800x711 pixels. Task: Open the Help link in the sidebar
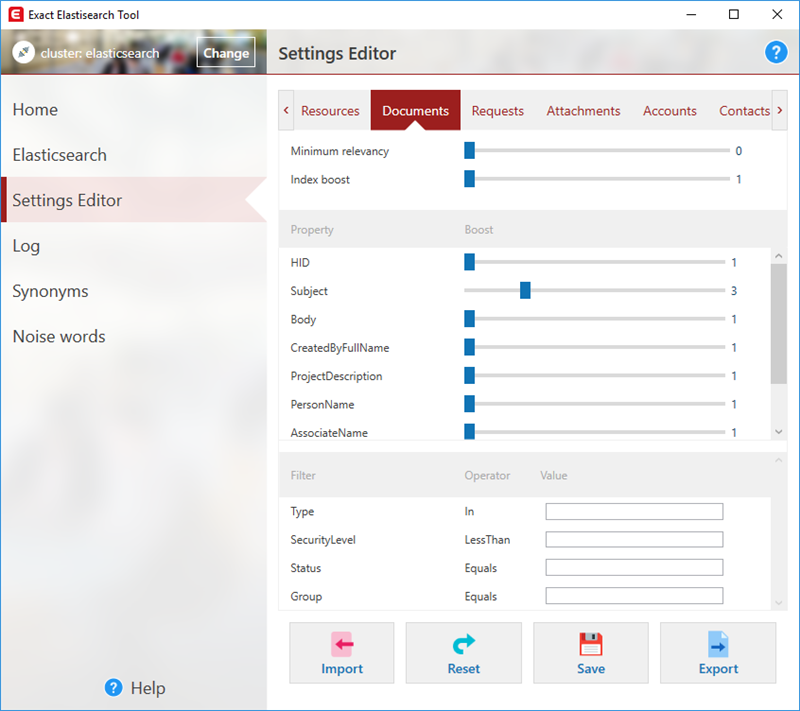pyautogui.click(x=148, y=688)
